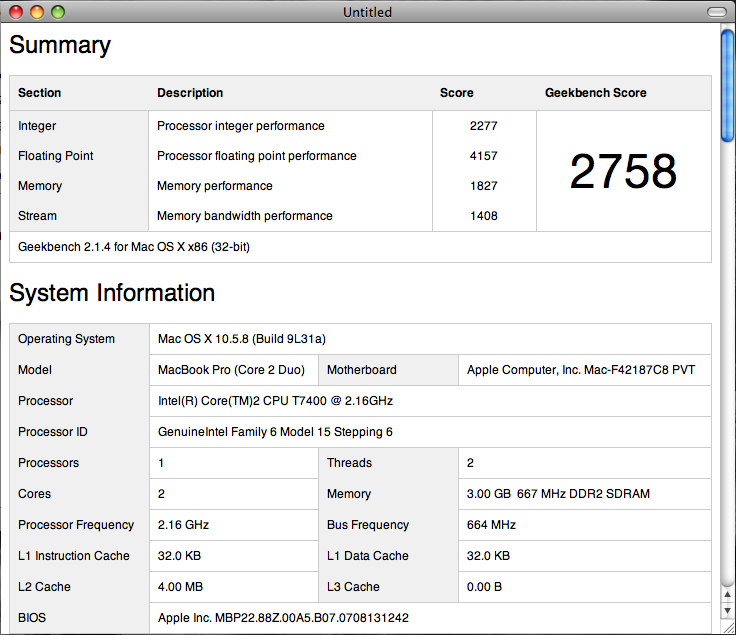Click the Stream score 1408
This screenshot has width=736, height=635.
(x=483, y=216)
